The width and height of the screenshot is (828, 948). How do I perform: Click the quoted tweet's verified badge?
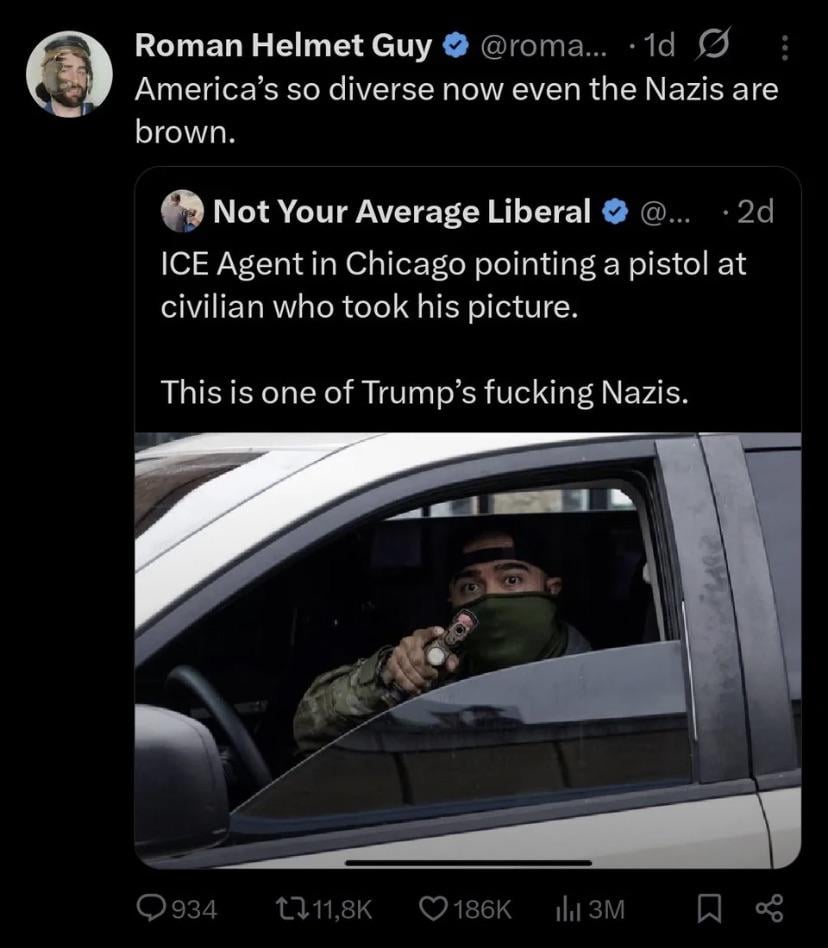click(616, 211)
